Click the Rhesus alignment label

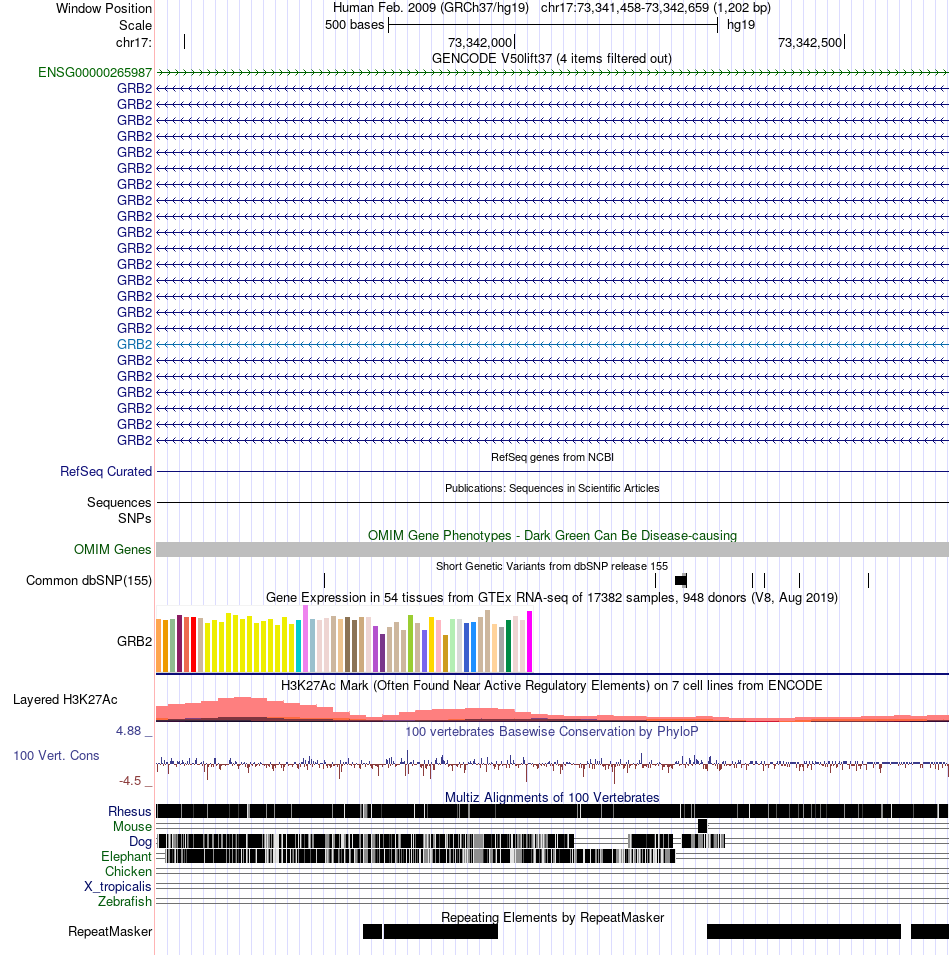click(130, 811)
